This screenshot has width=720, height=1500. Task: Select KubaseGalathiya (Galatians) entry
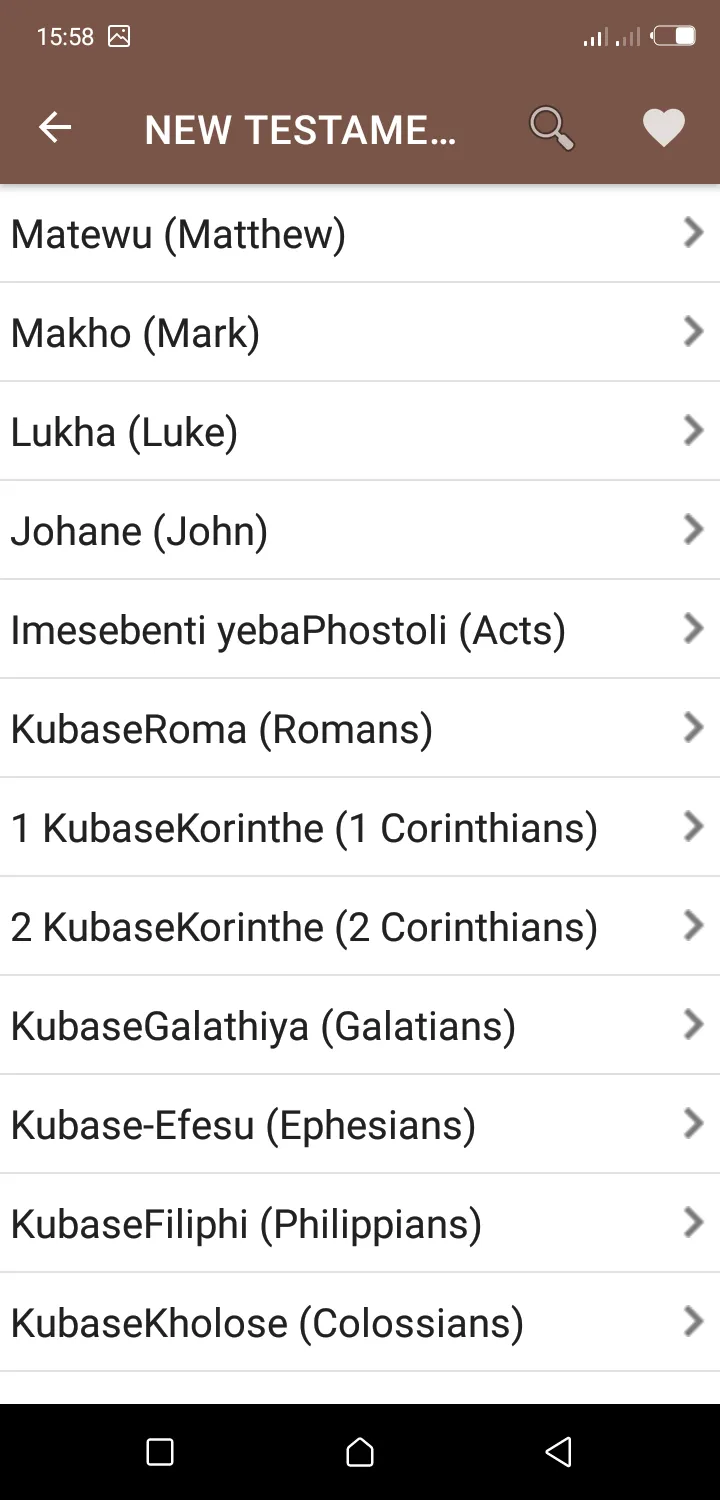(x=360, y=1025)
